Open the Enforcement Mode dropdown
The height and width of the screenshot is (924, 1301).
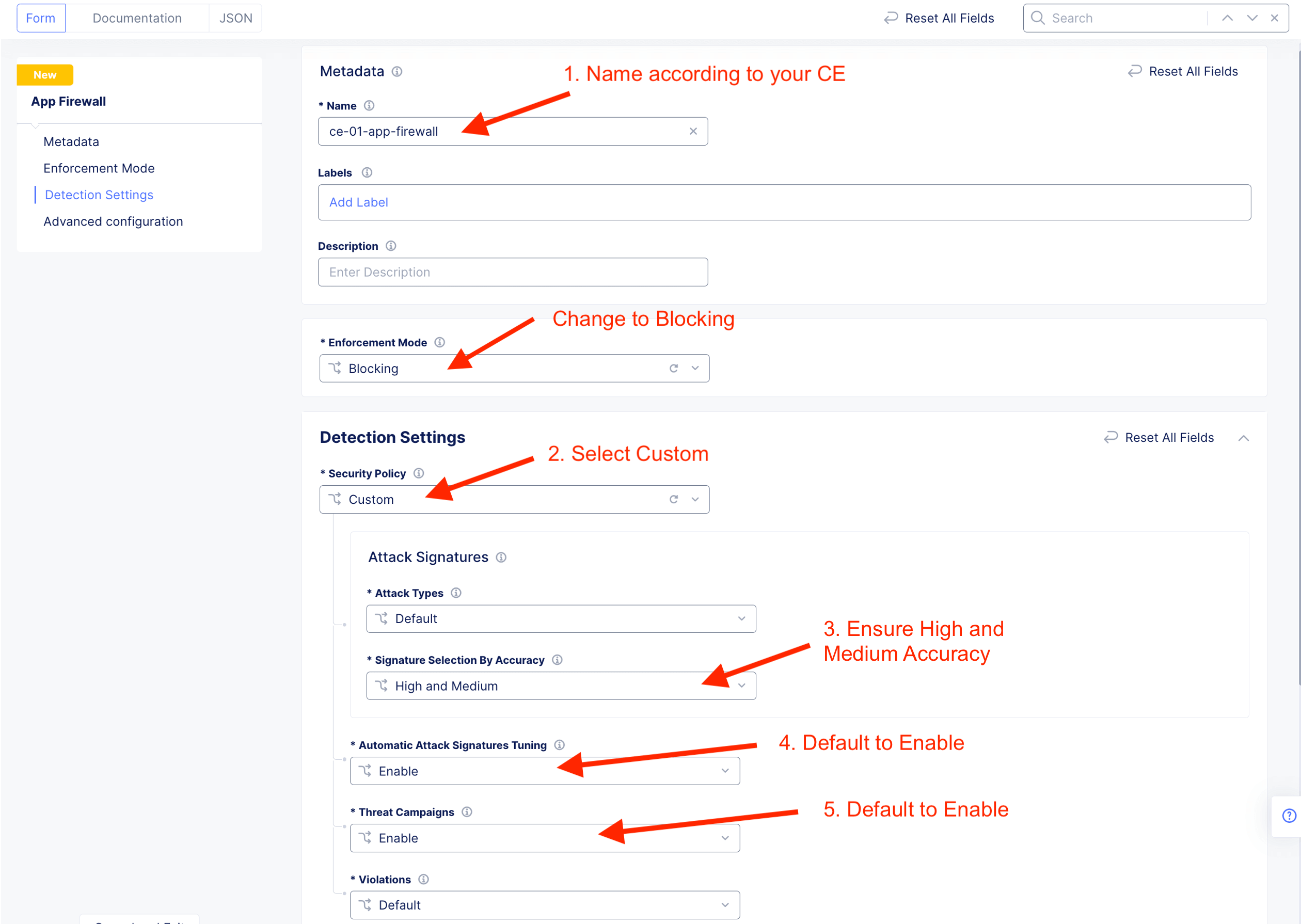point(695,369)
